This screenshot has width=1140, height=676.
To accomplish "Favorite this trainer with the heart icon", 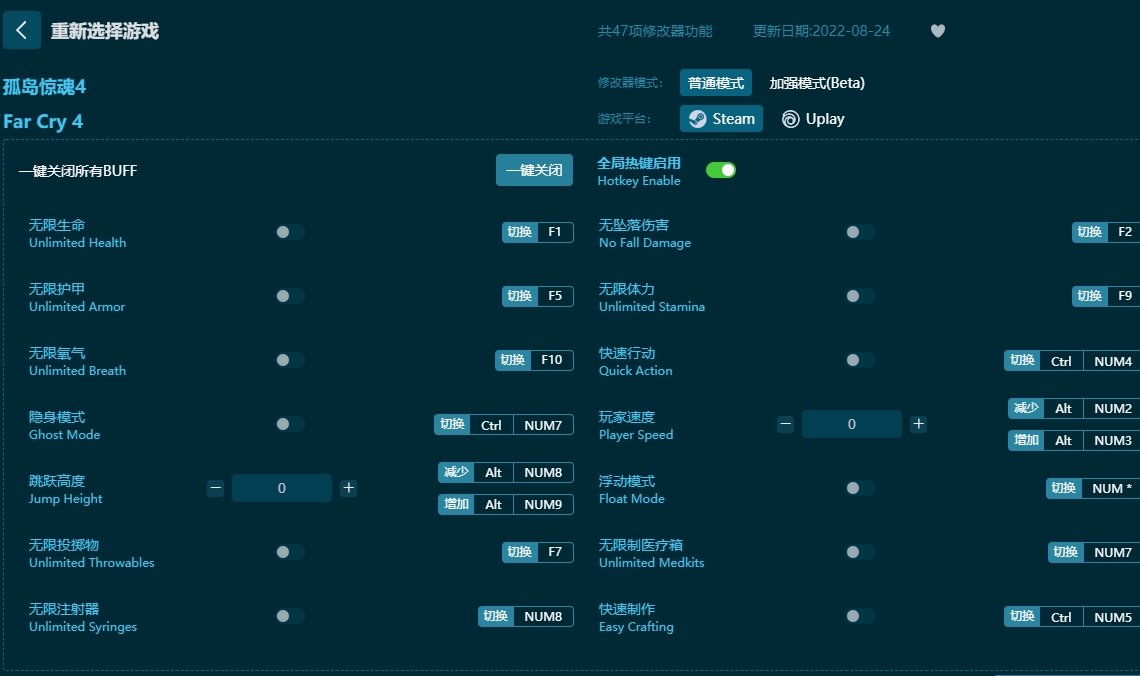I will 938,31.
